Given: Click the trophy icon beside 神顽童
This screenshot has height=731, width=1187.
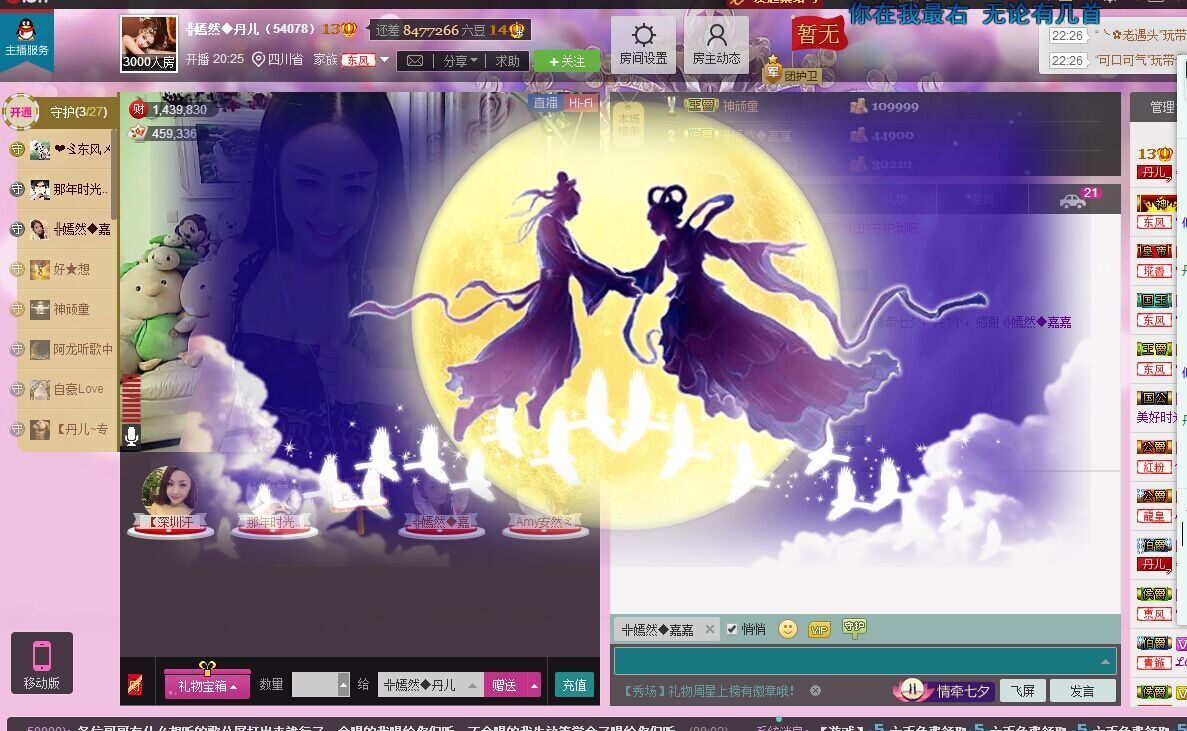Looking at the screenshot, I should point(671,105).
